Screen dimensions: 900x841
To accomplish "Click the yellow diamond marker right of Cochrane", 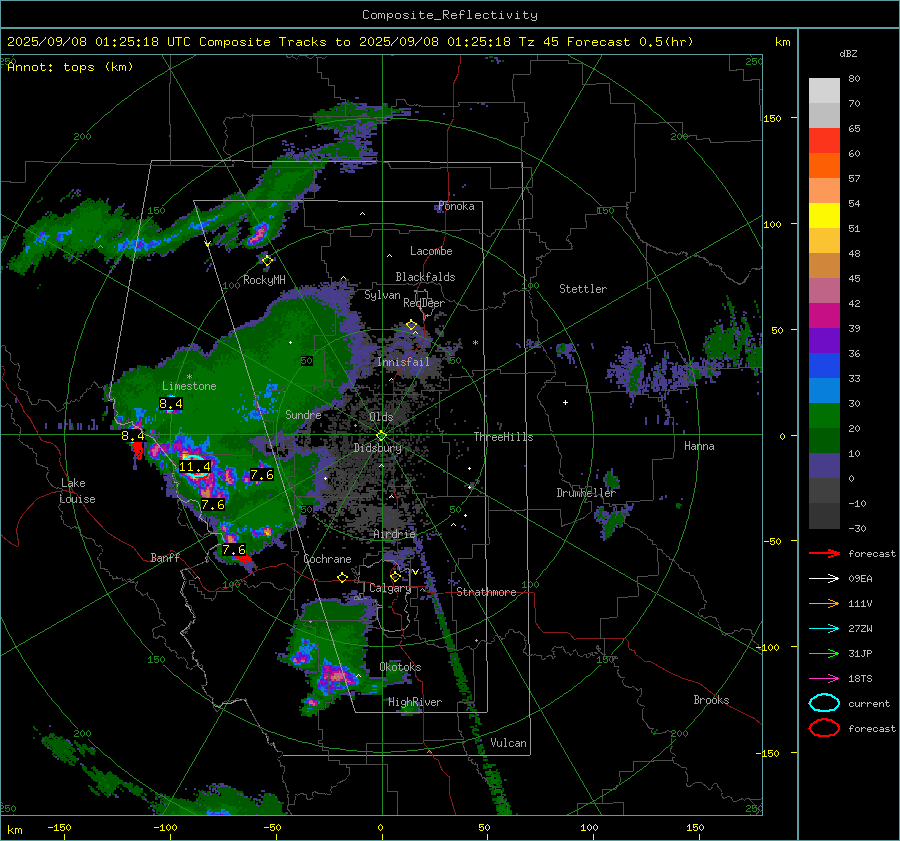I will [343, 577].
